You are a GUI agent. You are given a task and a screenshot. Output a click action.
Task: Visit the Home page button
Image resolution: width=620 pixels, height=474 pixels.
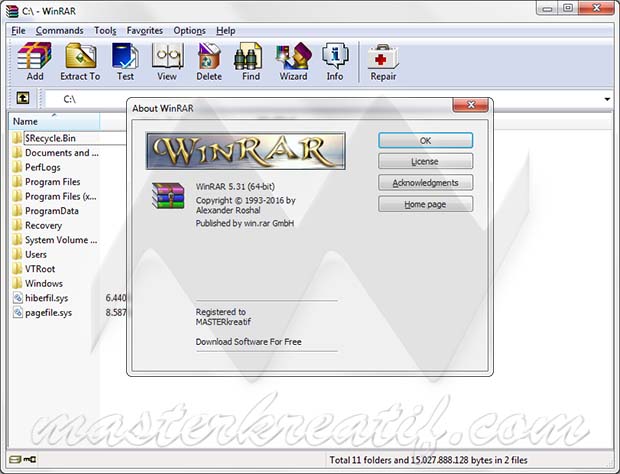pos(425,204)
